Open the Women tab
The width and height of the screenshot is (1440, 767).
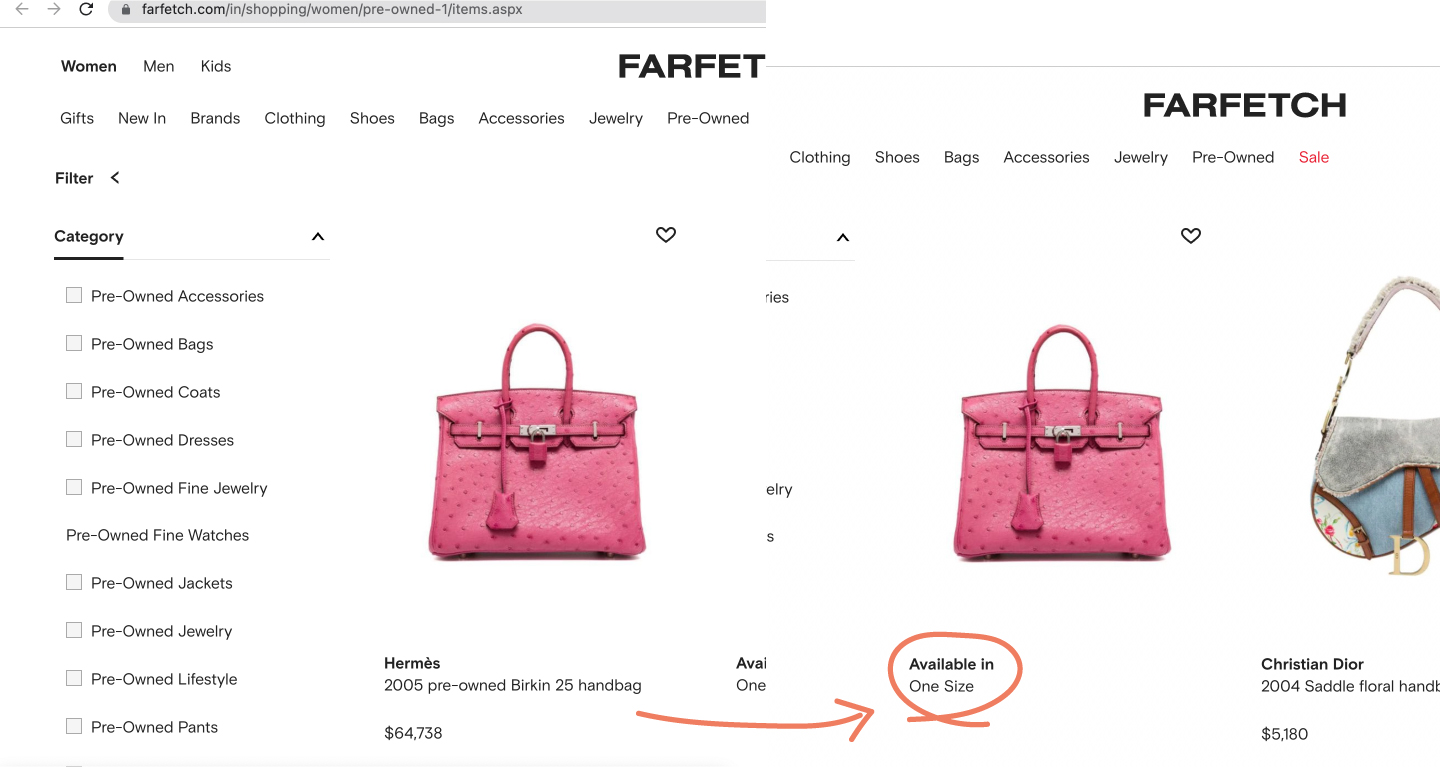[x=89, y=66]
